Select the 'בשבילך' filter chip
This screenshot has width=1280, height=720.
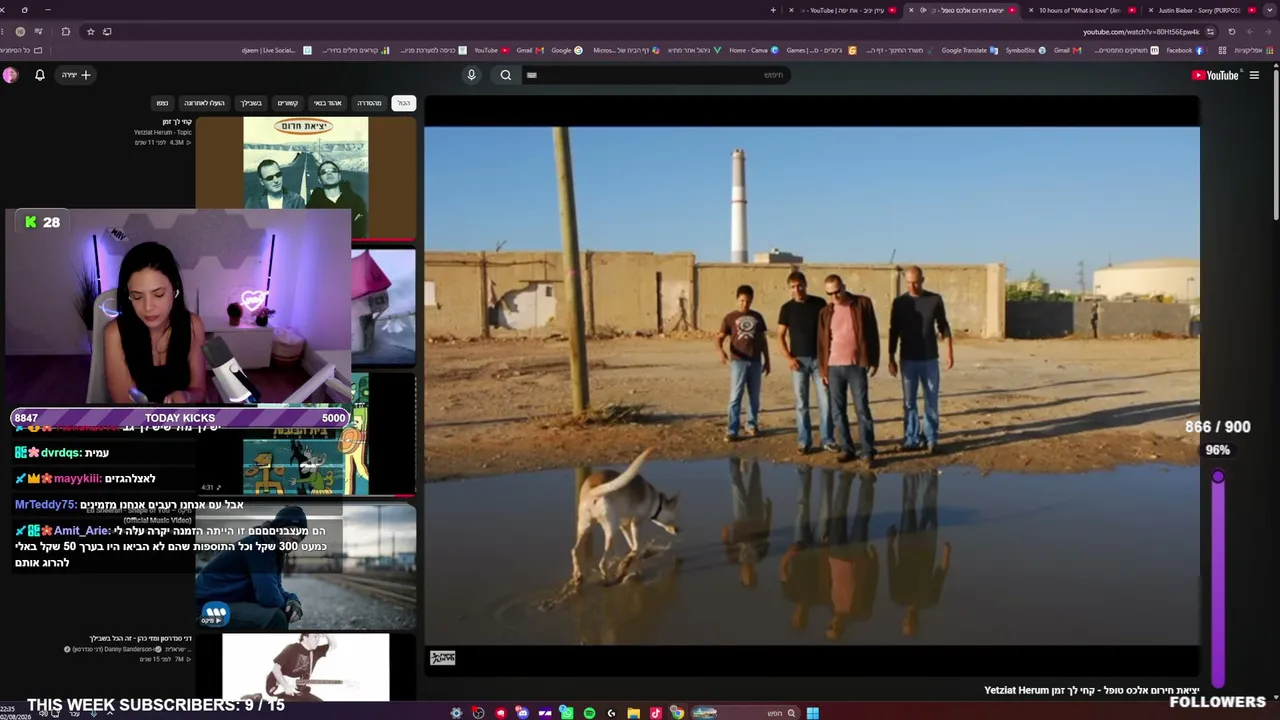point(251,103)
